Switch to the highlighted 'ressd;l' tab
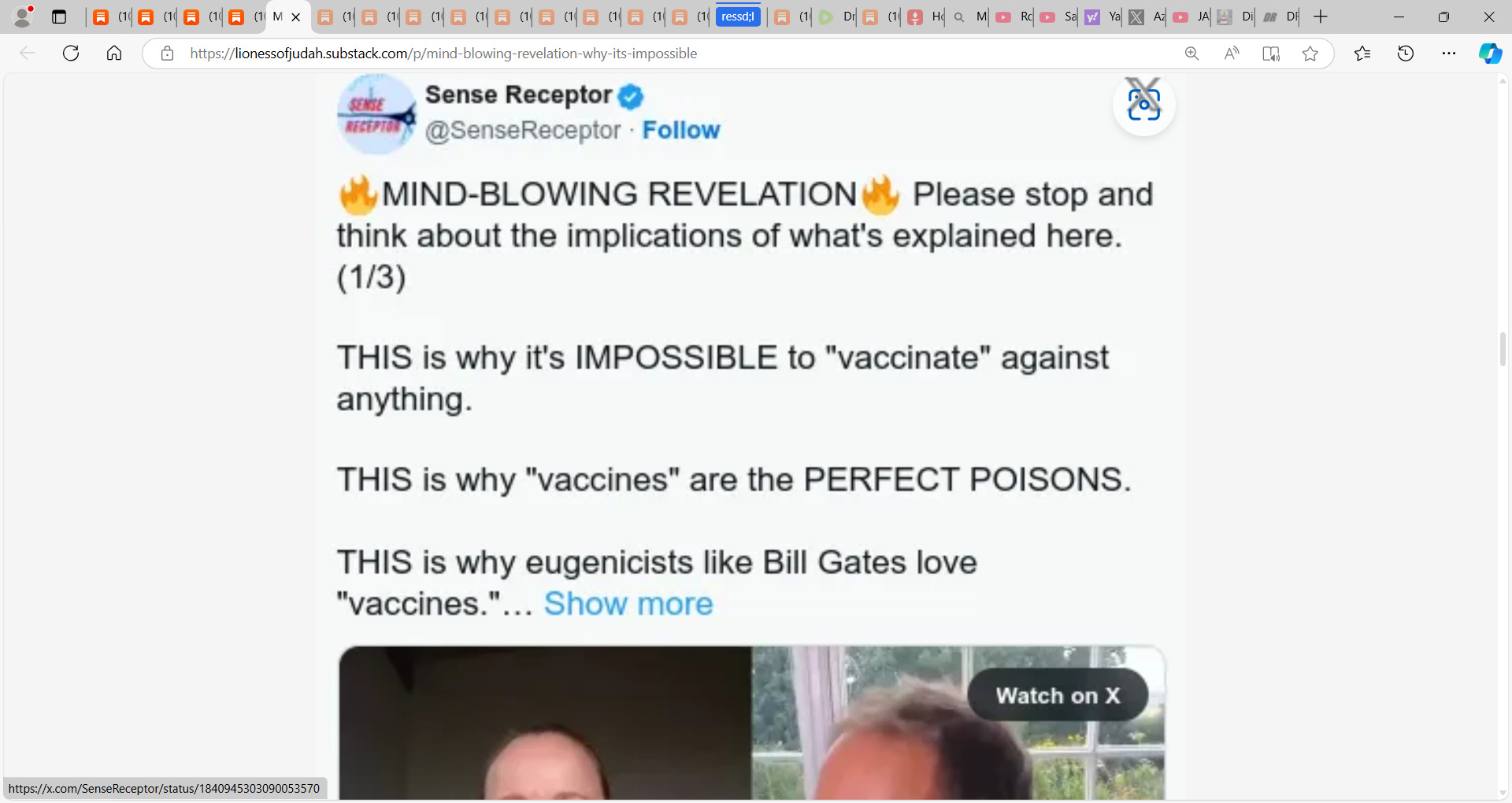Screen dimensions: 1512x803 click(x=738, y=17)
